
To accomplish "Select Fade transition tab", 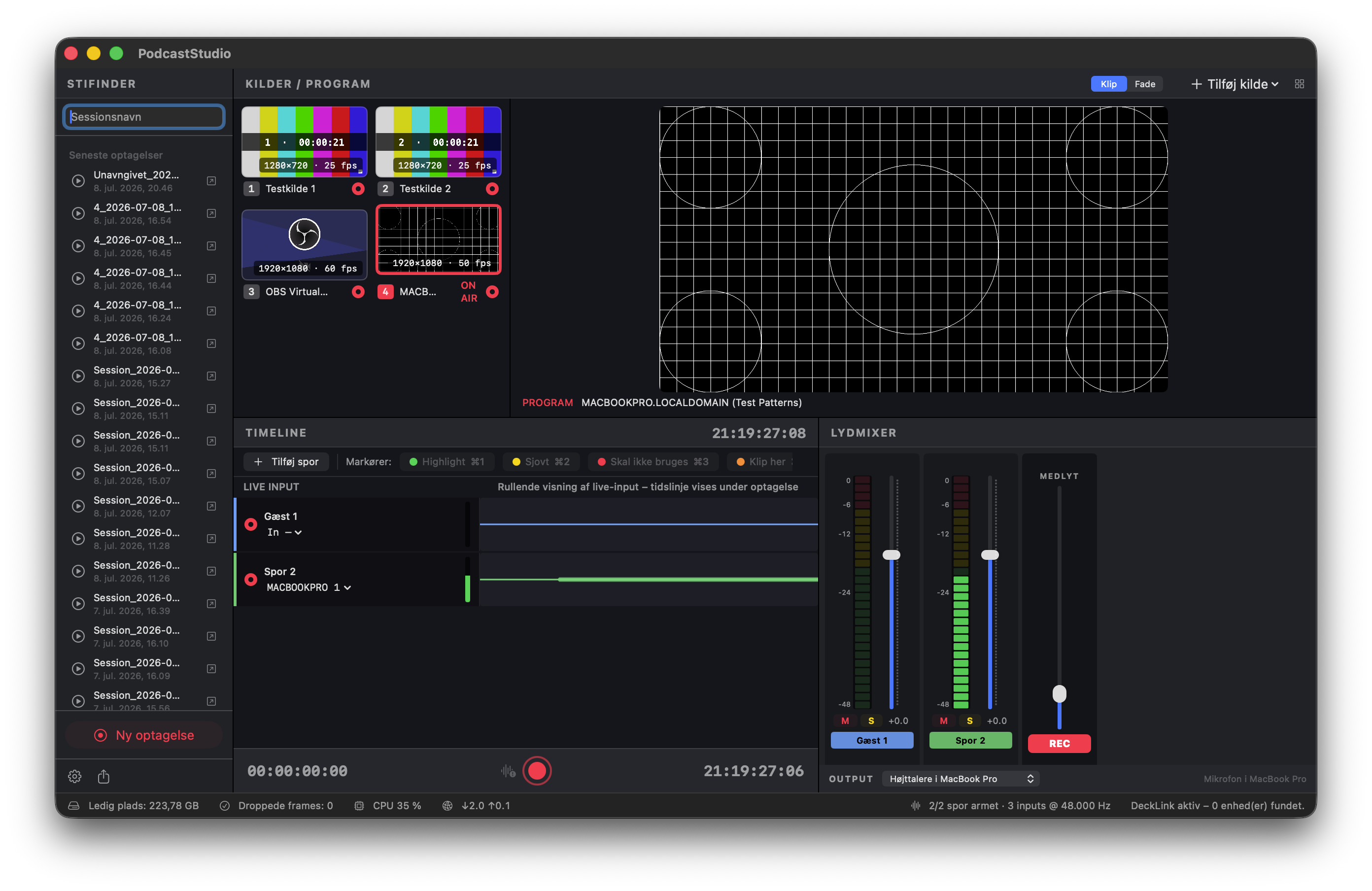I will pos(1145,84).
